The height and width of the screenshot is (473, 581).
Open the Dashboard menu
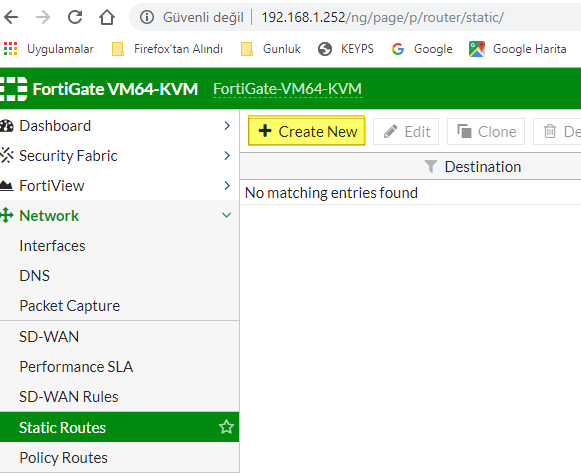(x=55, y=126)
